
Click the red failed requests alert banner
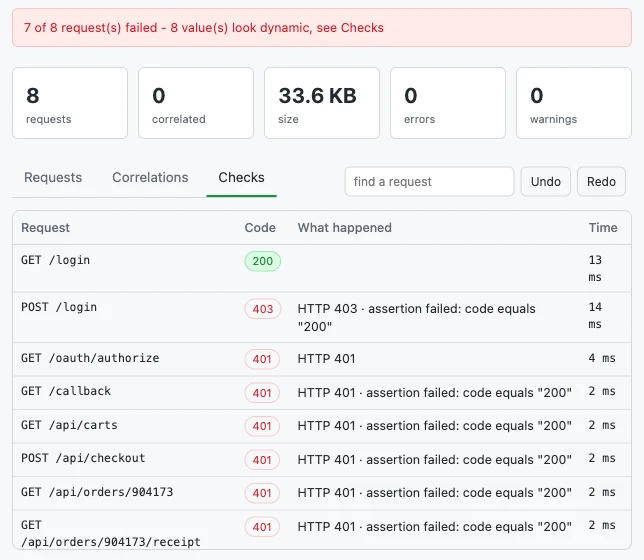(x=322, y=28)
